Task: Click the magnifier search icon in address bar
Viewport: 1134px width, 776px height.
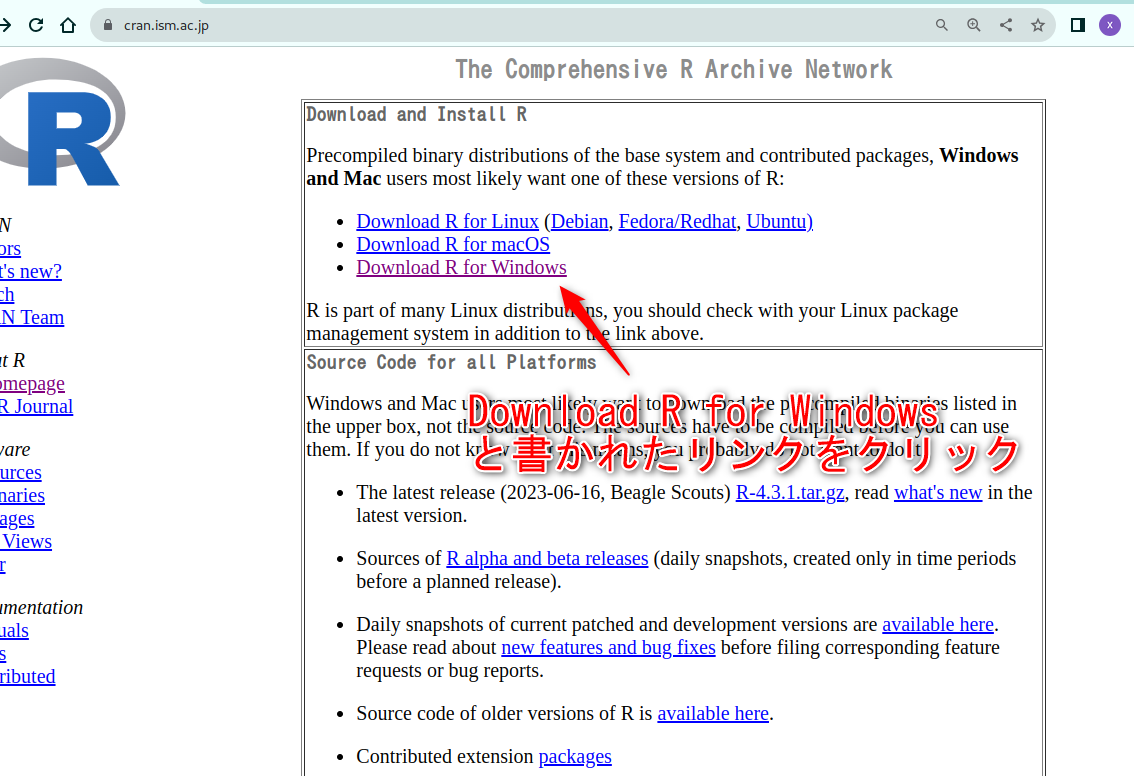Action: (x=942, y=25)
